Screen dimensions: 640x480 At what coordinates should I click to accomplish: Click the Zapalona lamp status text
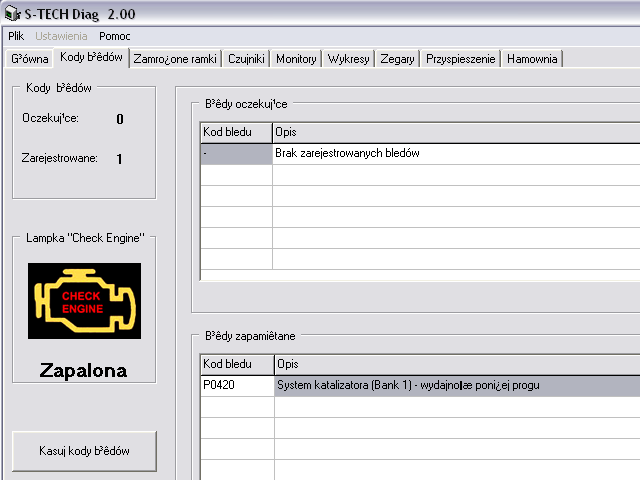tap(83, 371)
